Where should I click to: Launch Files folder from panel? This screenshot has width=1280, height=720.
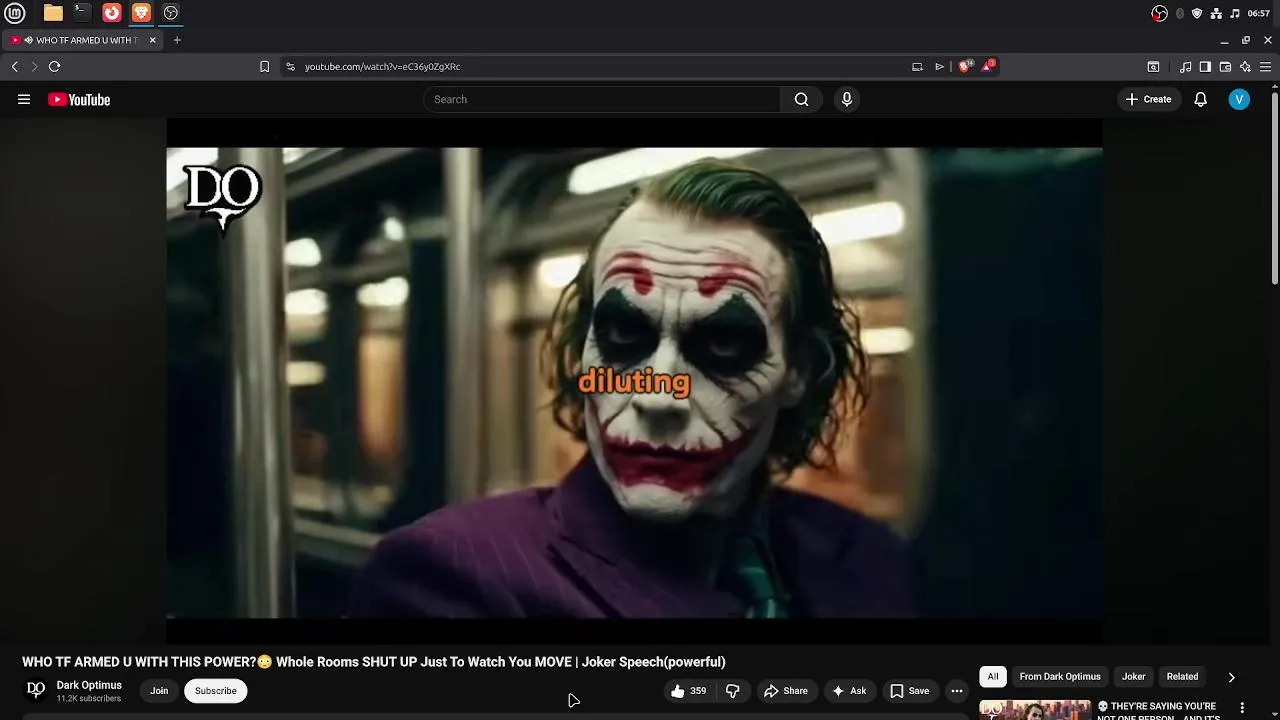coord(53,13)
